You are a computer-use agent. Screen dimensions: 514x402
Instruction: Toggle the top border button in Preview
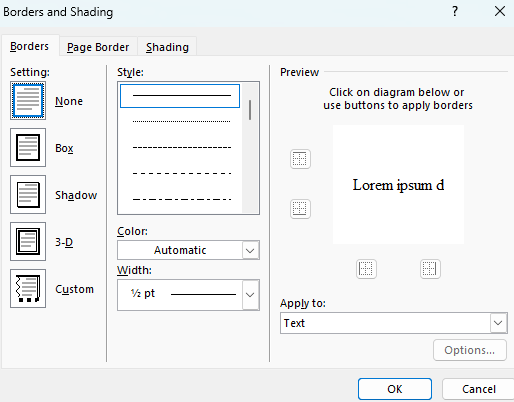[300, 159]
